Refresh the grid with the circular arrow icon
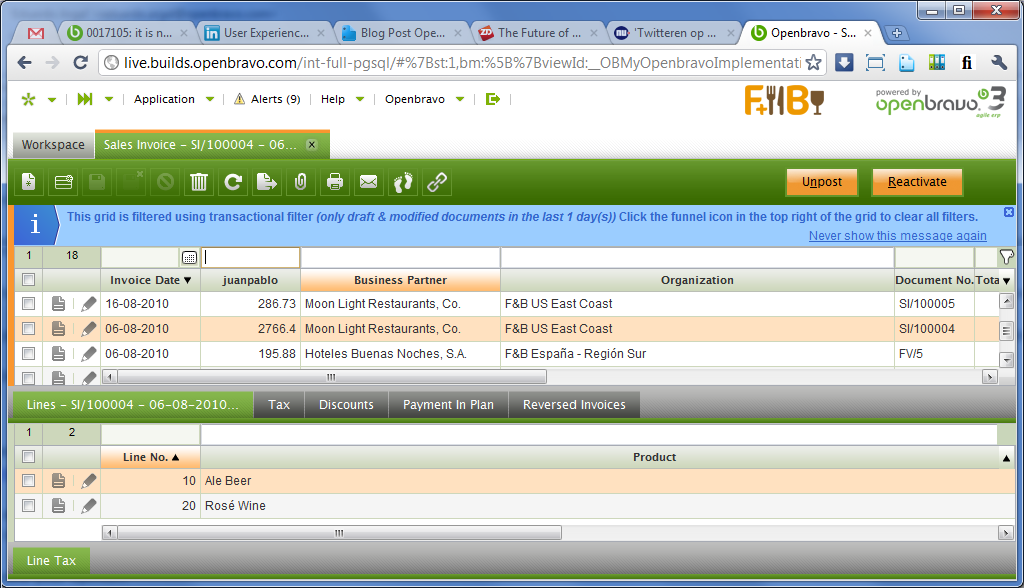1024x588 pixels. click(233, 182)
